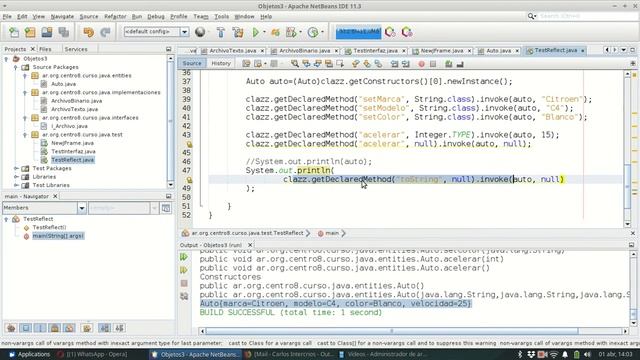Toggle Highlight Search icon in editor toolbar
This screenshot has width=640, height=360.
click(x=329, y=64)
